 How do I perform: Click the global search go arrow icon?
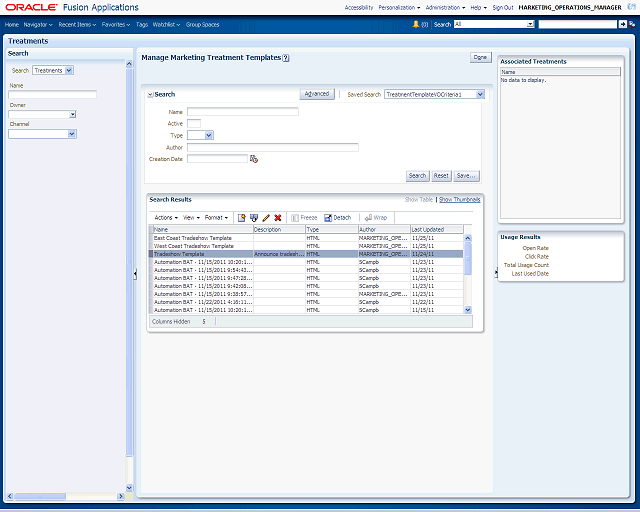[622, 24]
